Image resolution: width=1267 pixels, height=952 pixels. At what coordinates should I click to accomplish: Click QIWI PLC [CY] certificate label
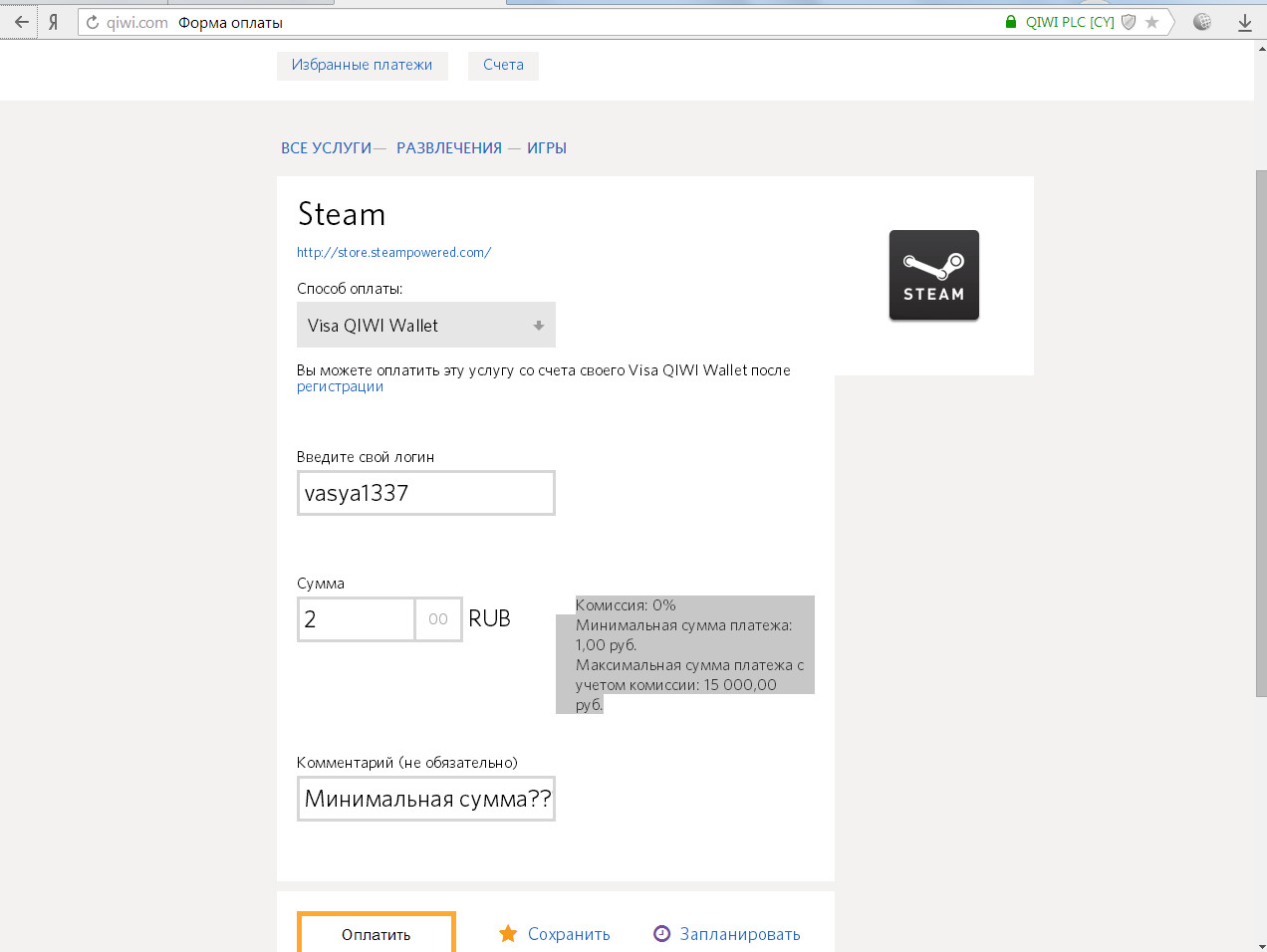coord(1070,22)
